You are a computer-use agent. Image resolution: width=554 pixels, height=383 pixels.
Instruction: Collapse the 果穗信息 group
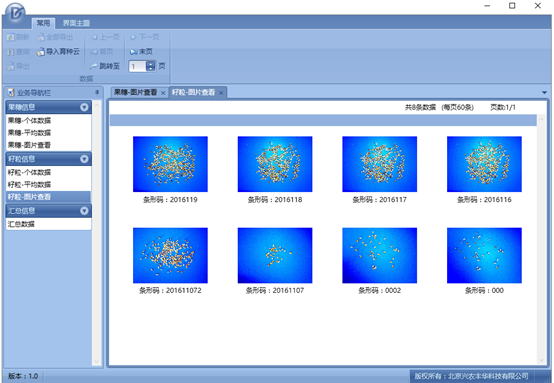pyautogui.click(x=84, y=107)
